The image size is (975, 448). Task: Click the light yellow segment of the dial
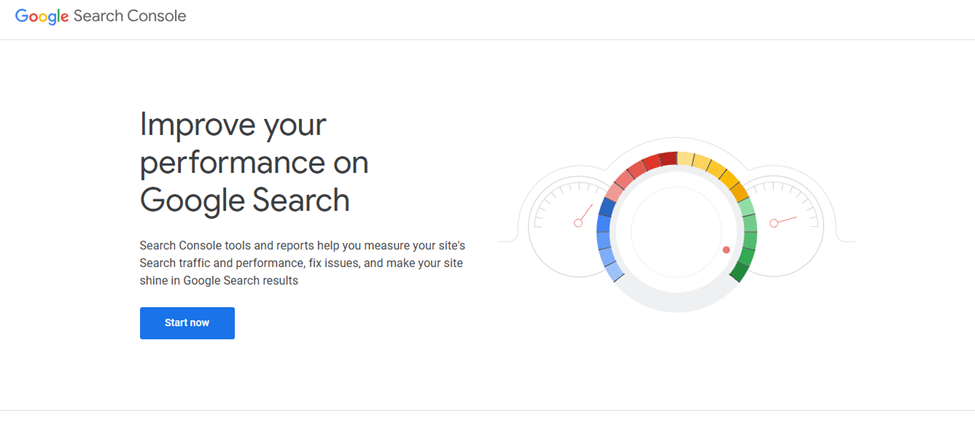[685, 159]
